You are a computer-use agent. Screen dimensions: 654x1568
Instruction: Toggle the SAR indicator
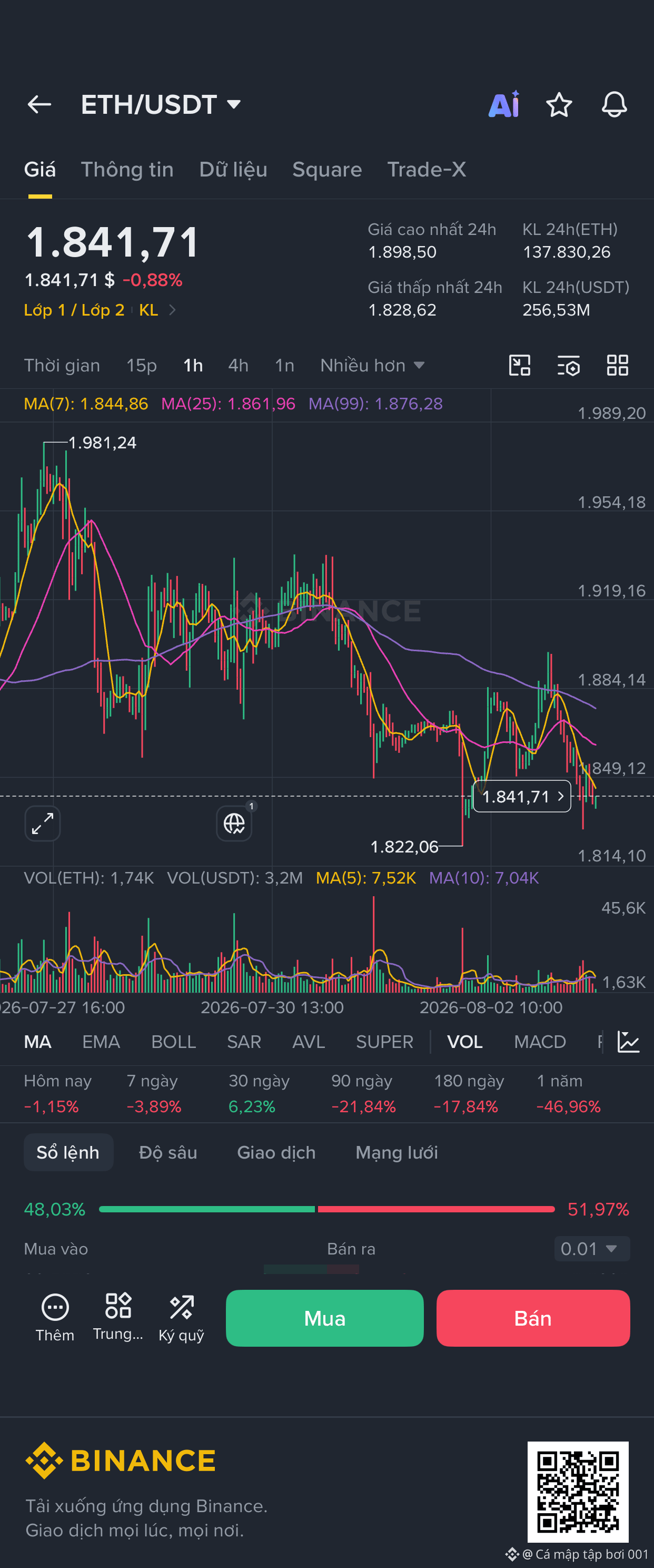point(244,1042)
